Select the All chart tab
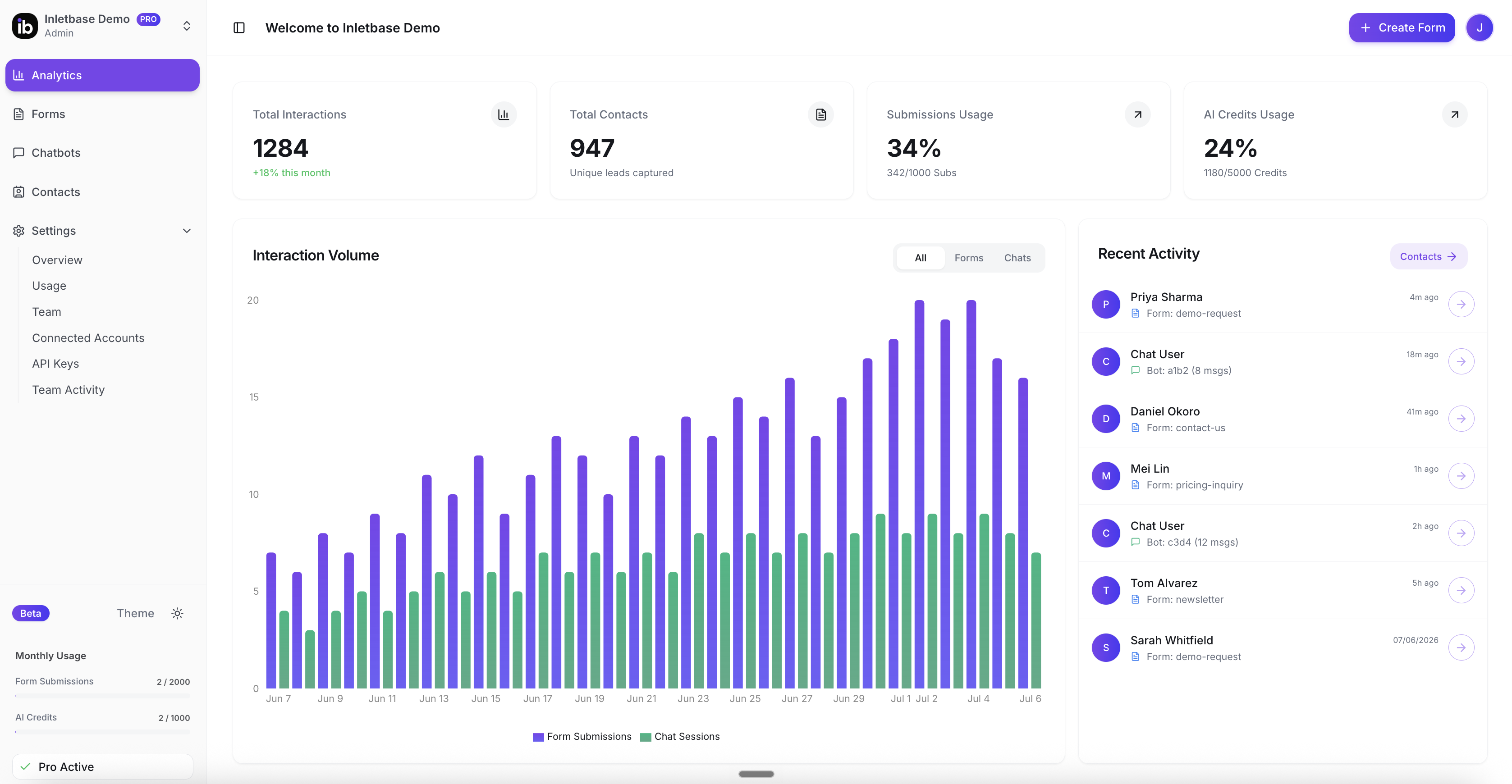Viewport: 1512px width, 784px height. [x=921, y=258]
